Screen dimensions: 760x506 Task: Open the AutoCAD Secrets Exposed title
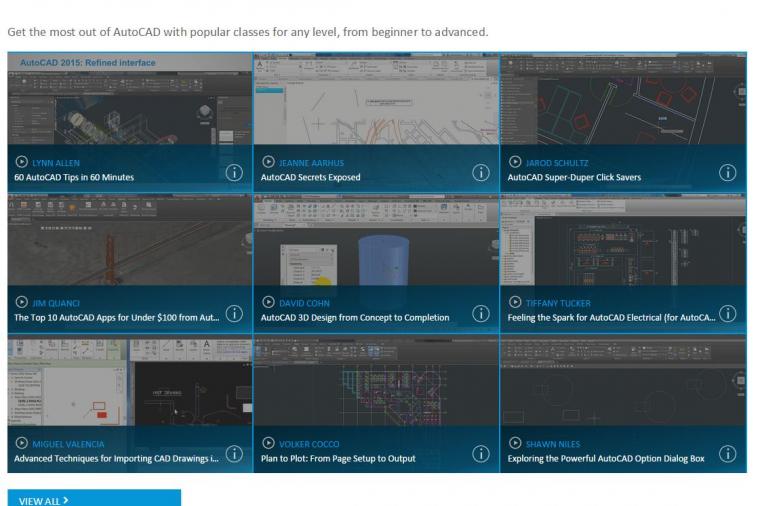tap(311, 177)
